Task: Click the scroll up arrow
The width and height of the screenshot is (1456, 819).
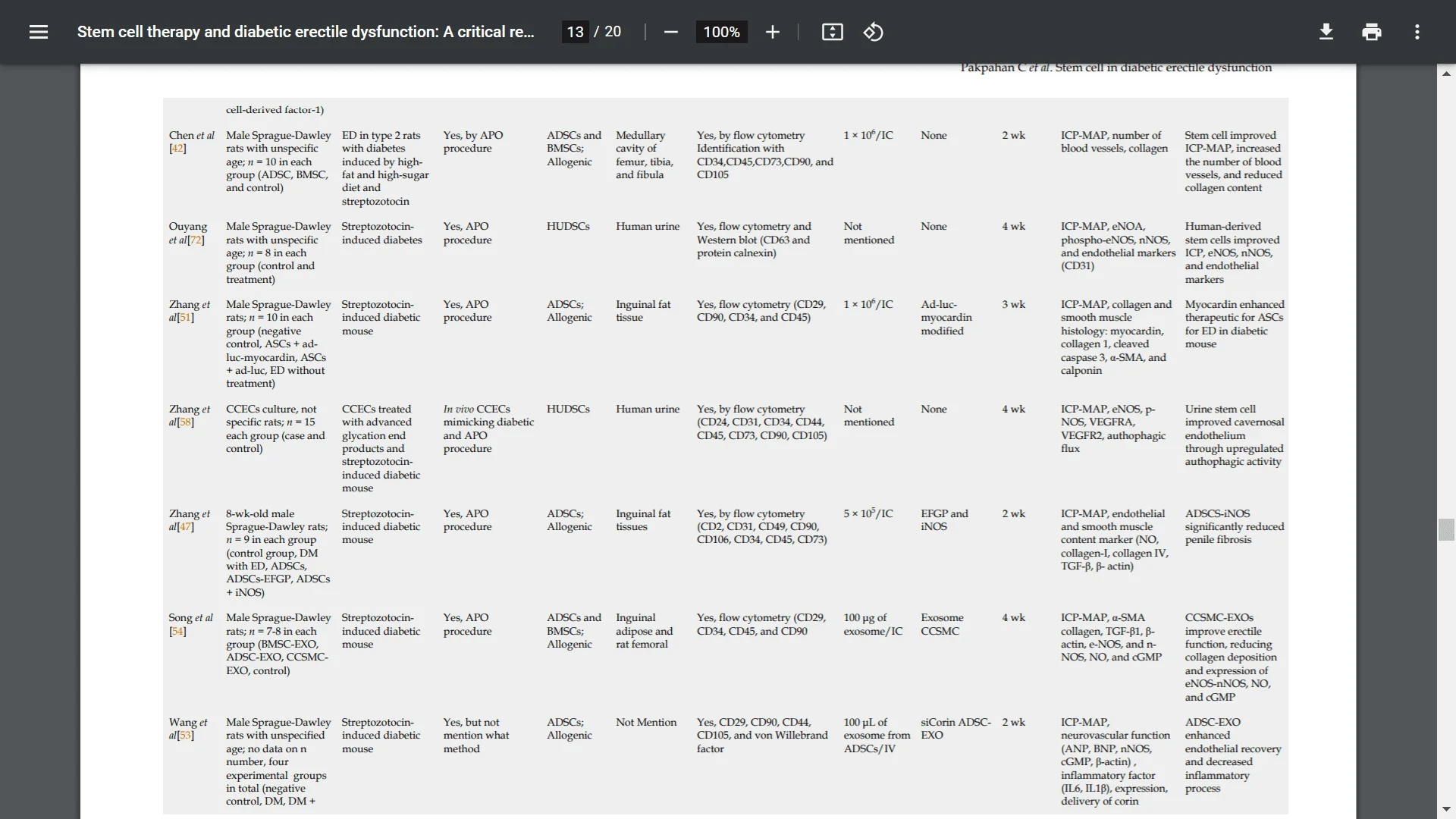Action: (1446, 74)
